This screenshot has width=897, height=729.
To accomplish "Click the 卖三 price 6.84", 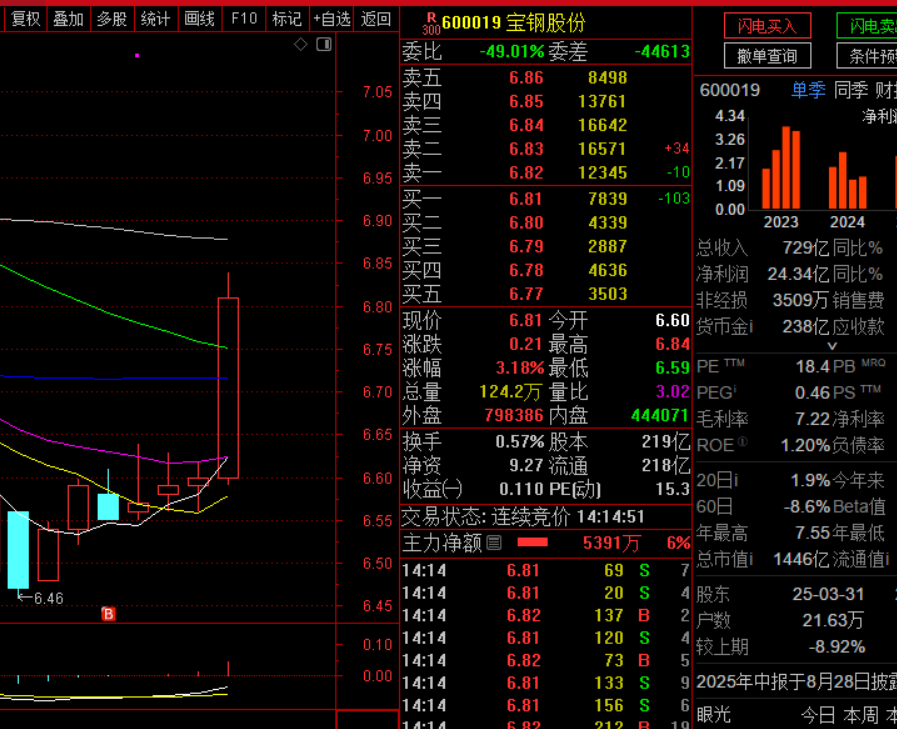I will click(526, 125).
